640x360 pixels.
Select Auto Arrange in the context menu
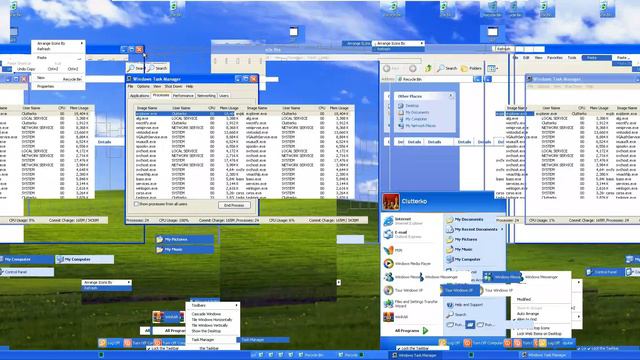click(x=528, y=313)
